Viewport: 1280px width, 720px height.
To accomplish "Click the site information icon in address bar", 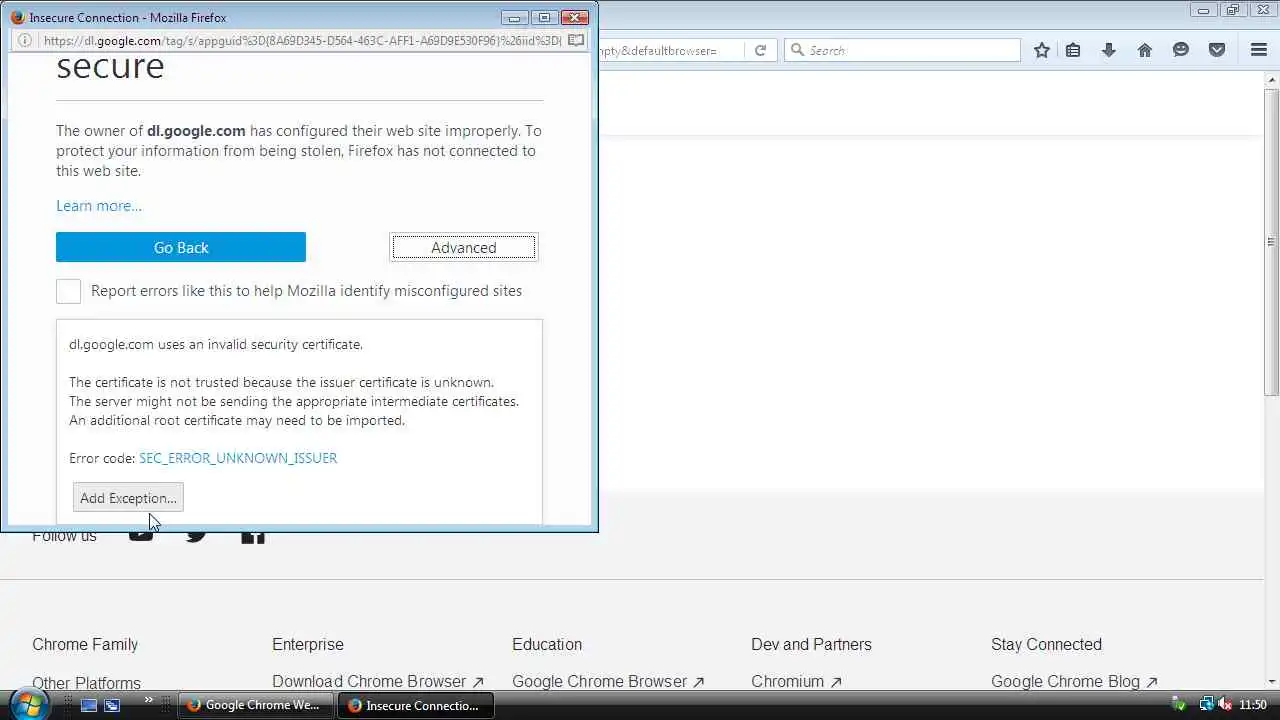I will pos(25,41).
